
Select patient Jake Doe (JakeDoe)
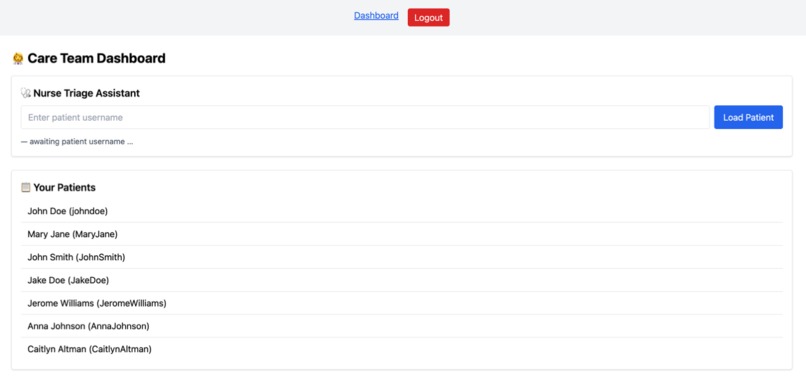click(x=401, y=280)
